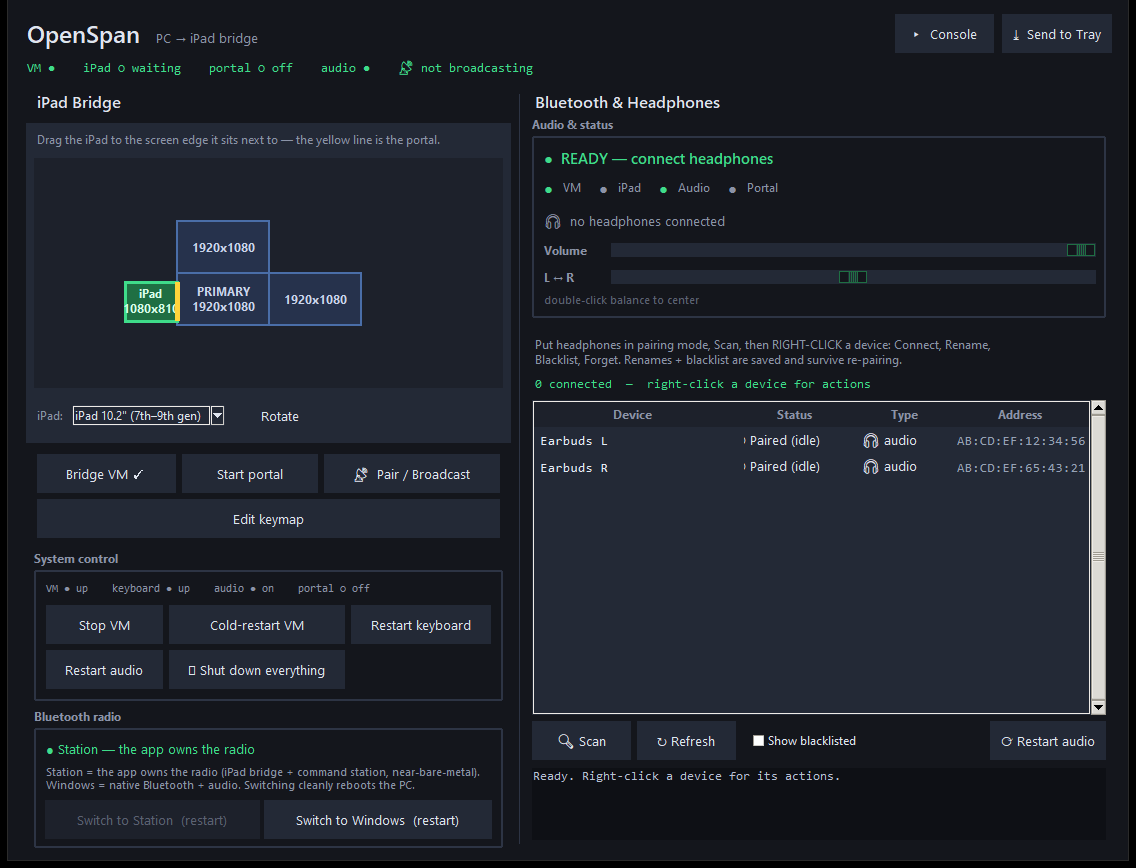Click the VM status indicator at top
Screen dimensions: 1136x868
point(41,68)
